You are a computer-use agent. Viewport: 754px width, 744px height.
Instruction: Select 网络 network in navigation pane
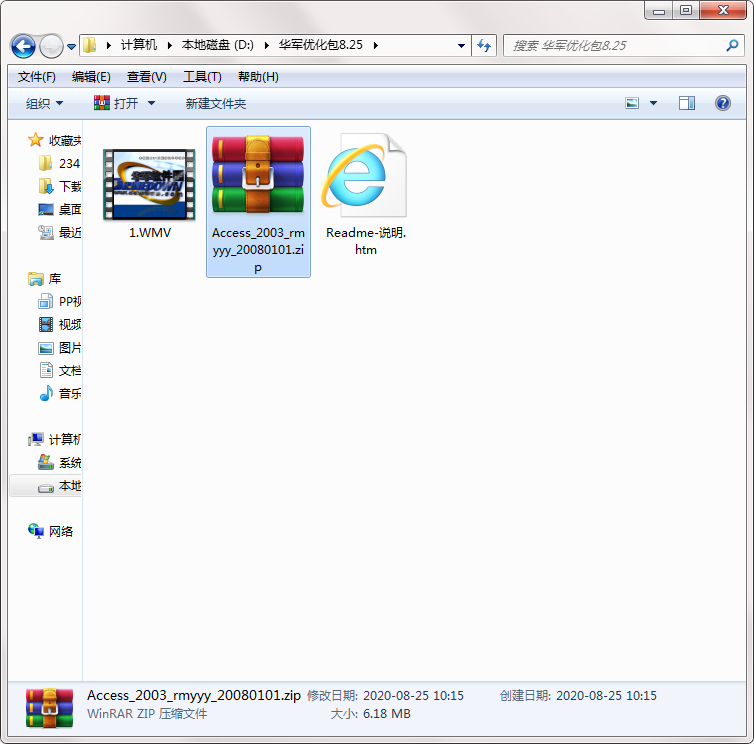click(x=60, y=531)
